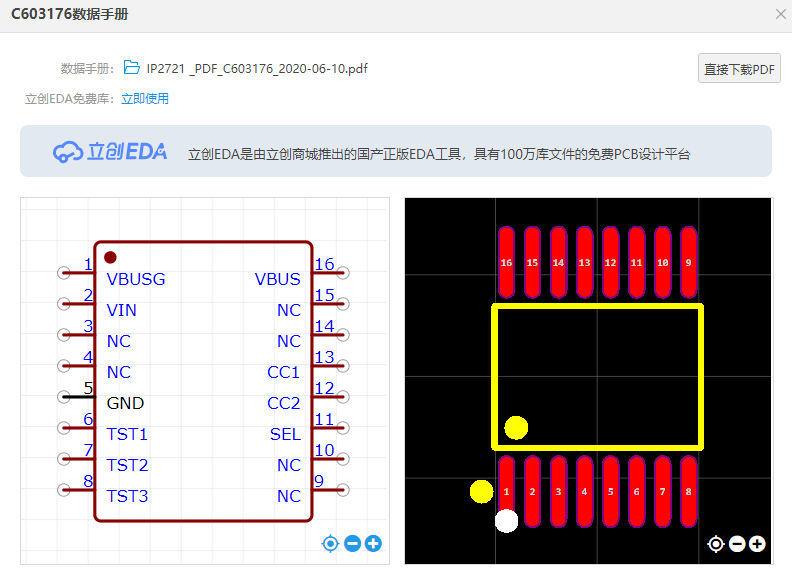Viewport: 792px width, 571px height.
Task: Select footprint pad 7
Action: tap(663, 491)
